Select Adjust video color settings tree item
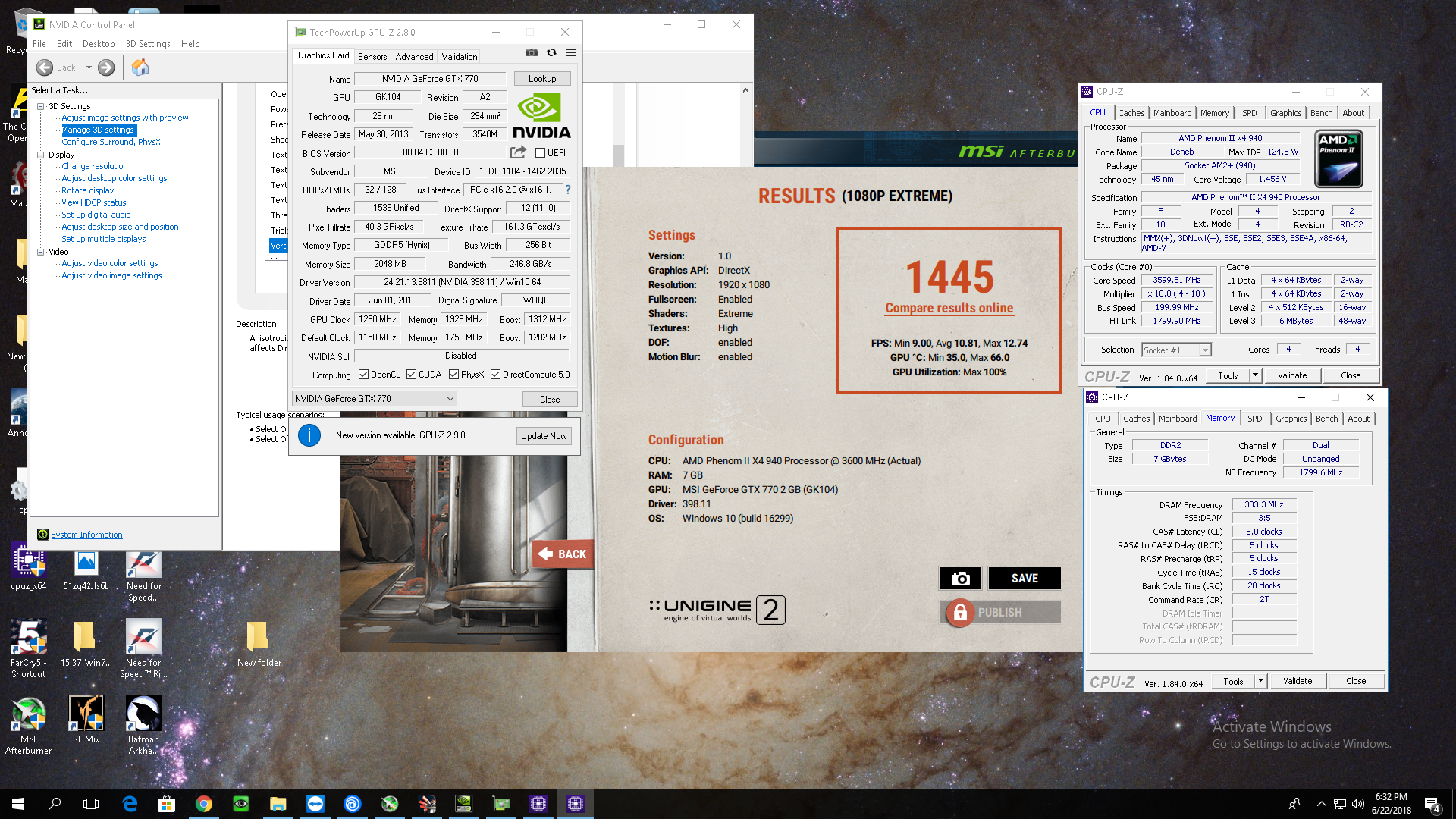The width and height of the screenshot is (1456, 819). click(109, 263)
